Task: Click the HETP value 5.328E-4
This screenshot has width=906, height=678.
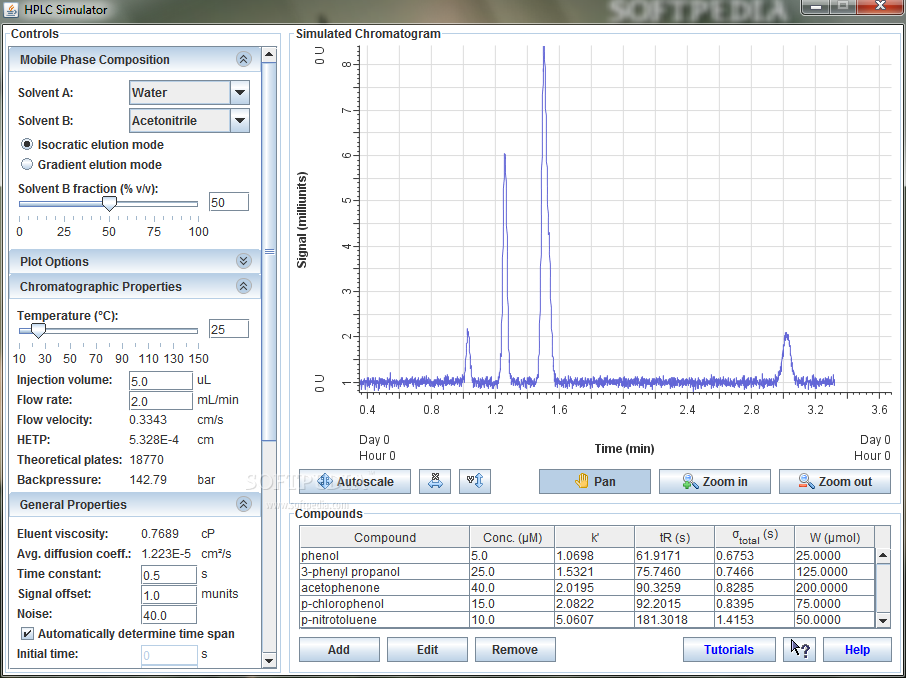Action: coord(154,440)
